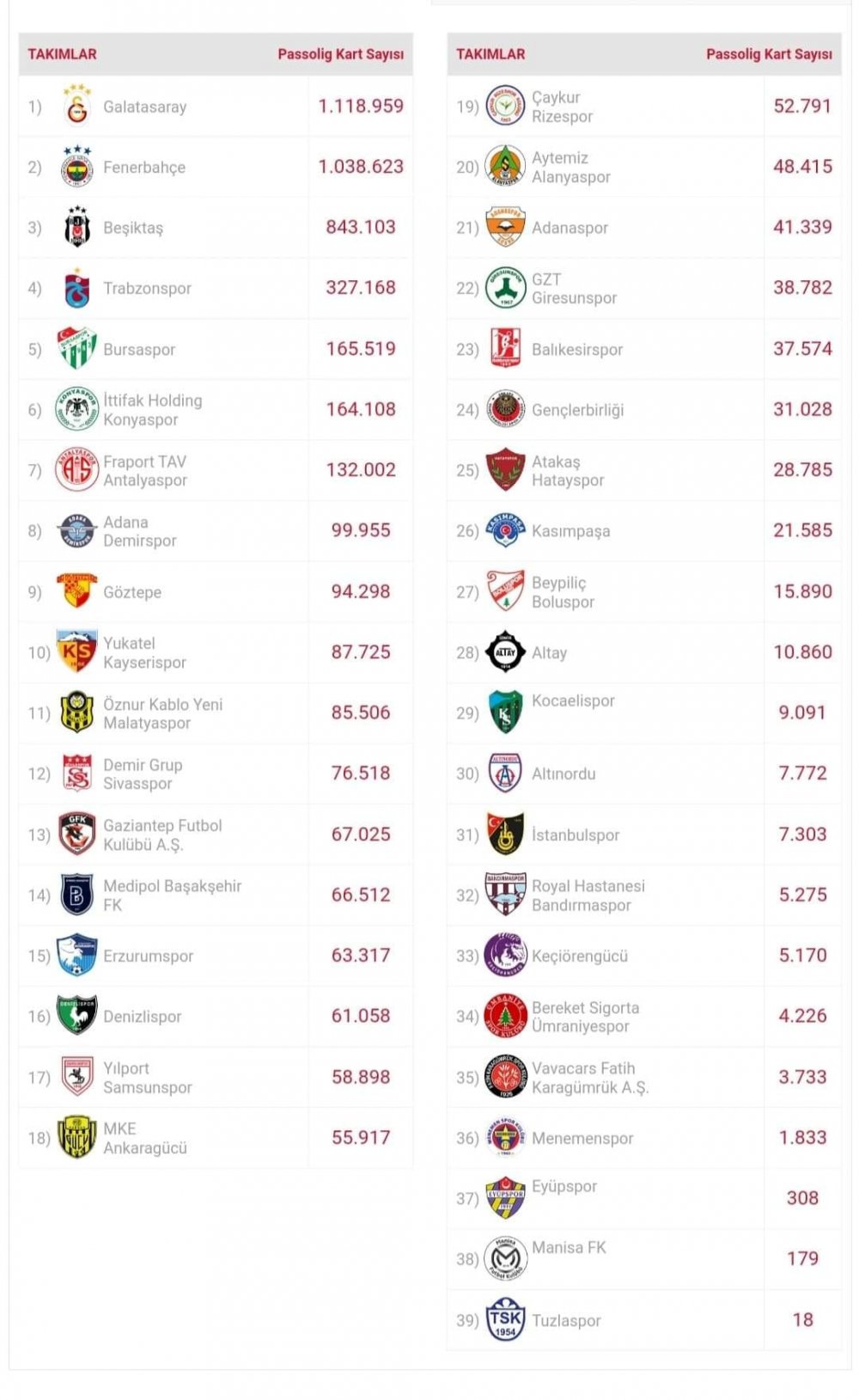Open the Medipol Başakşehir FK name link
This screenshot has height=1400, width=859.
tap(172, 895)
